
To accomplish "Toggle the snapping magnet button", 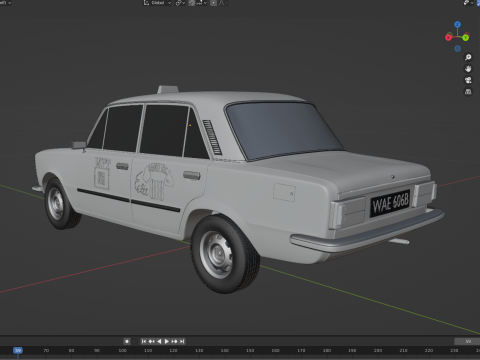I will coord(192,3).
